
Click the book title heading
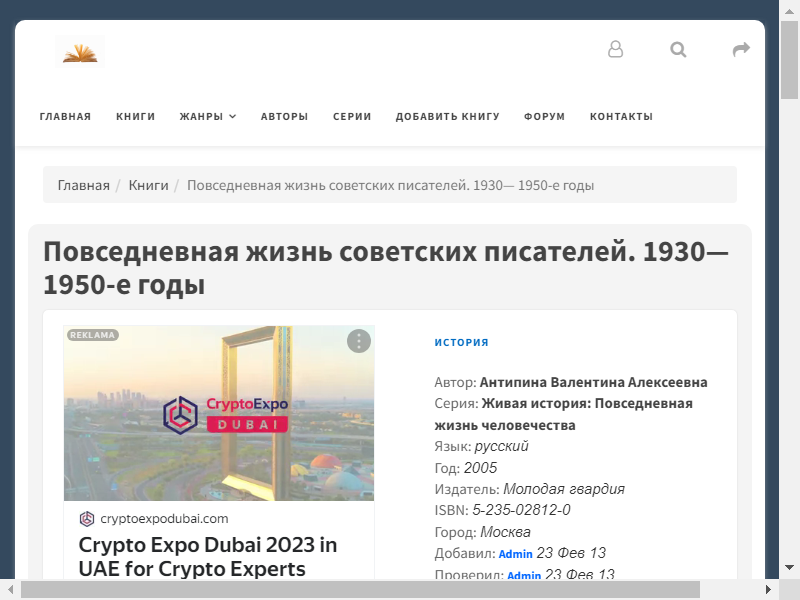386,268
